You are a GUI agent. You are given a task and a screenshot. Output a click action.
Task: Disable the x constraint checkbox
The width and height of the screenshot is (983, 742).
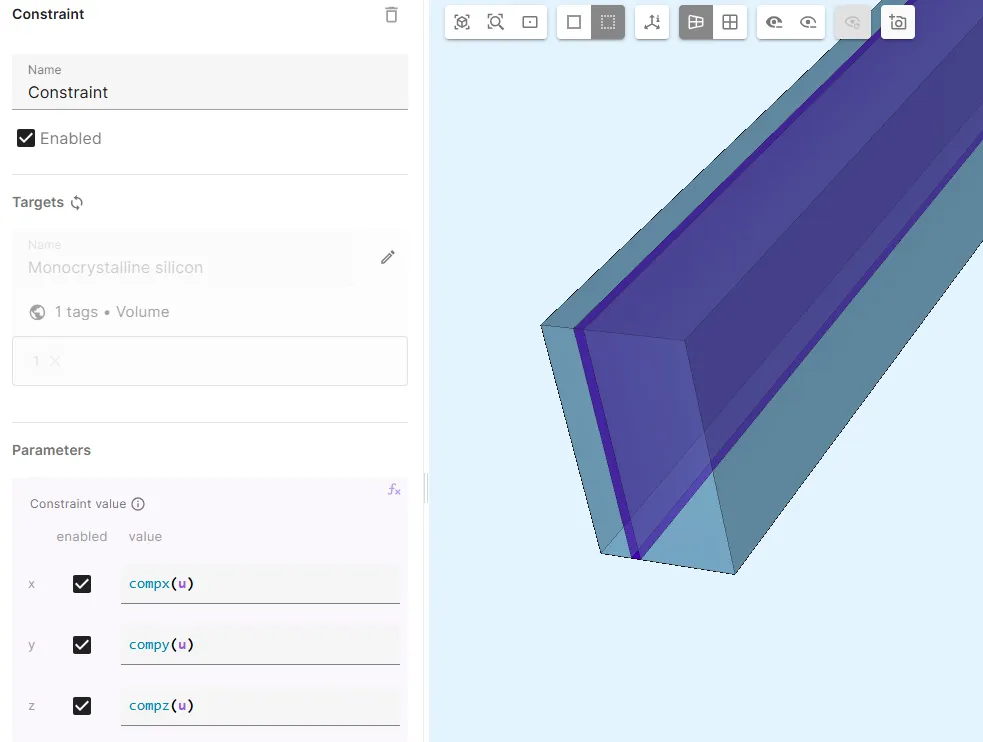82,584
